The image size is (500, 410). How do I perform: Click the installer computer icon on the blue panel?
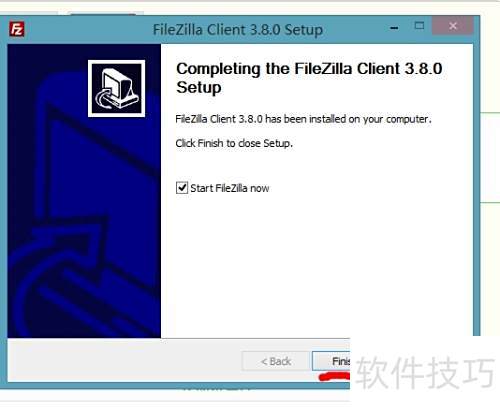(x=116, y=88)
